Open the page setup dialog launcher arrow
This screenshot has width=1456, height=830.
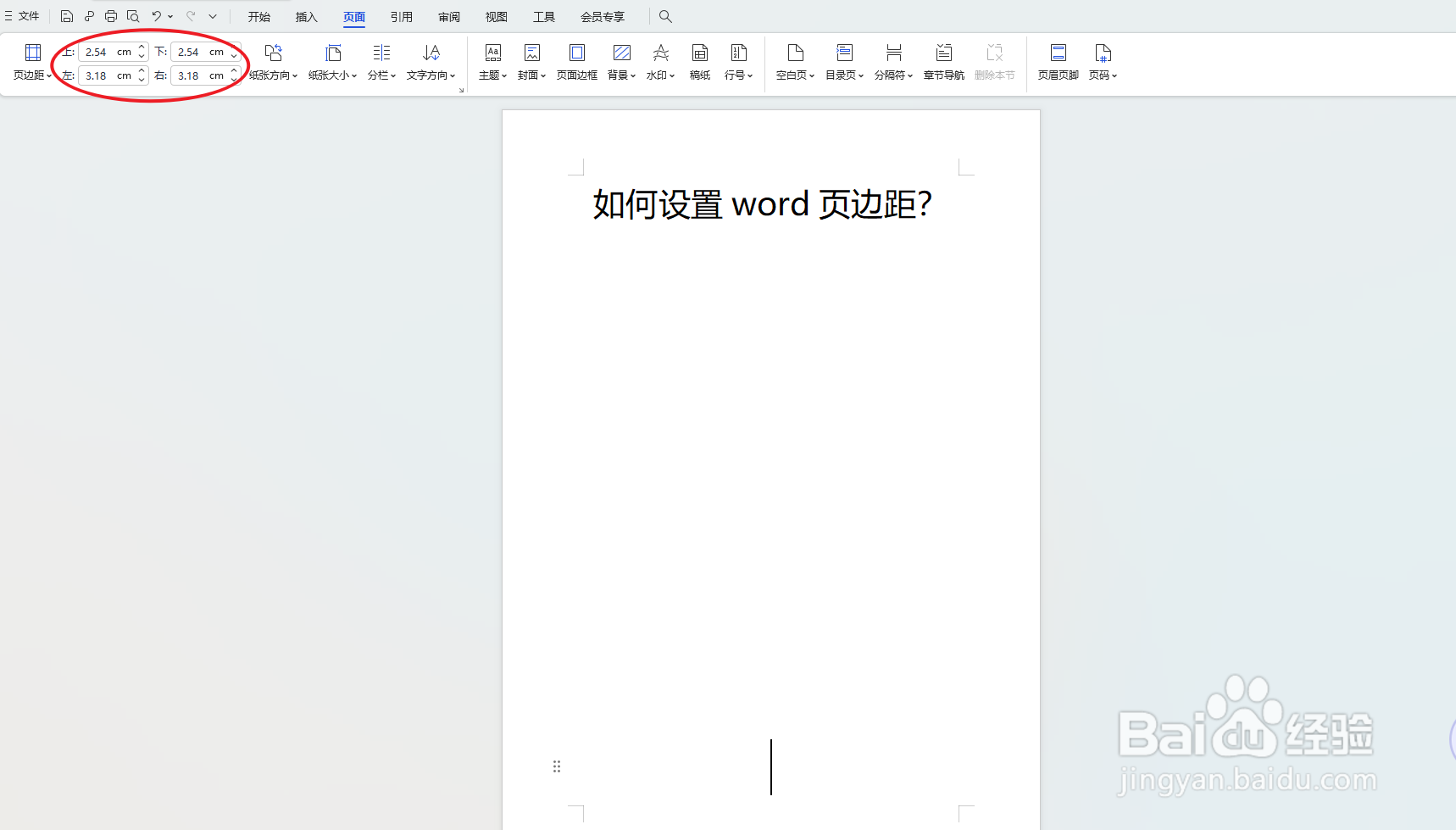[461, 89]
